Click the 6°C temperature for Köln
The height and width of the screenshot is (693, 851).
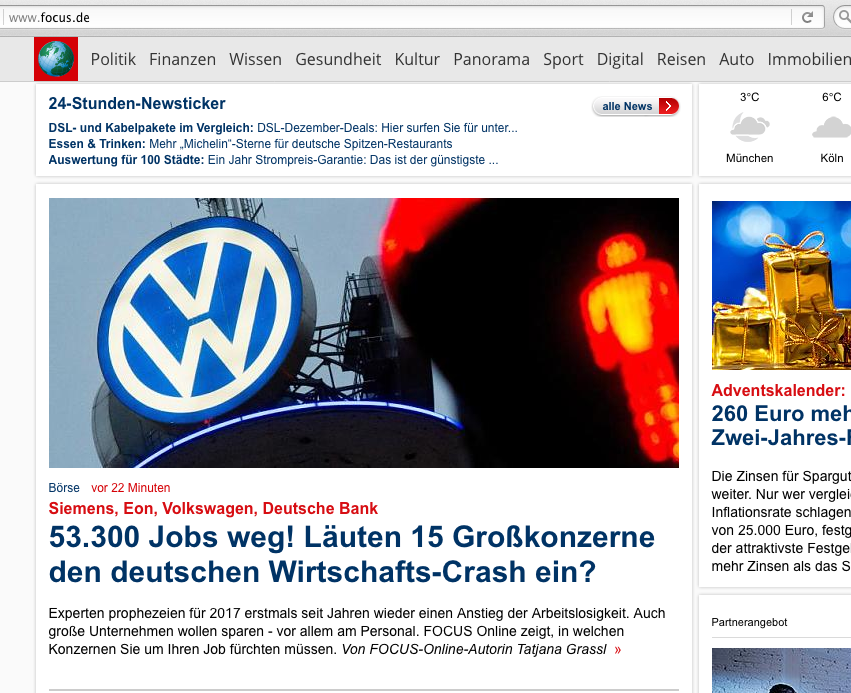tap(831, 97)
